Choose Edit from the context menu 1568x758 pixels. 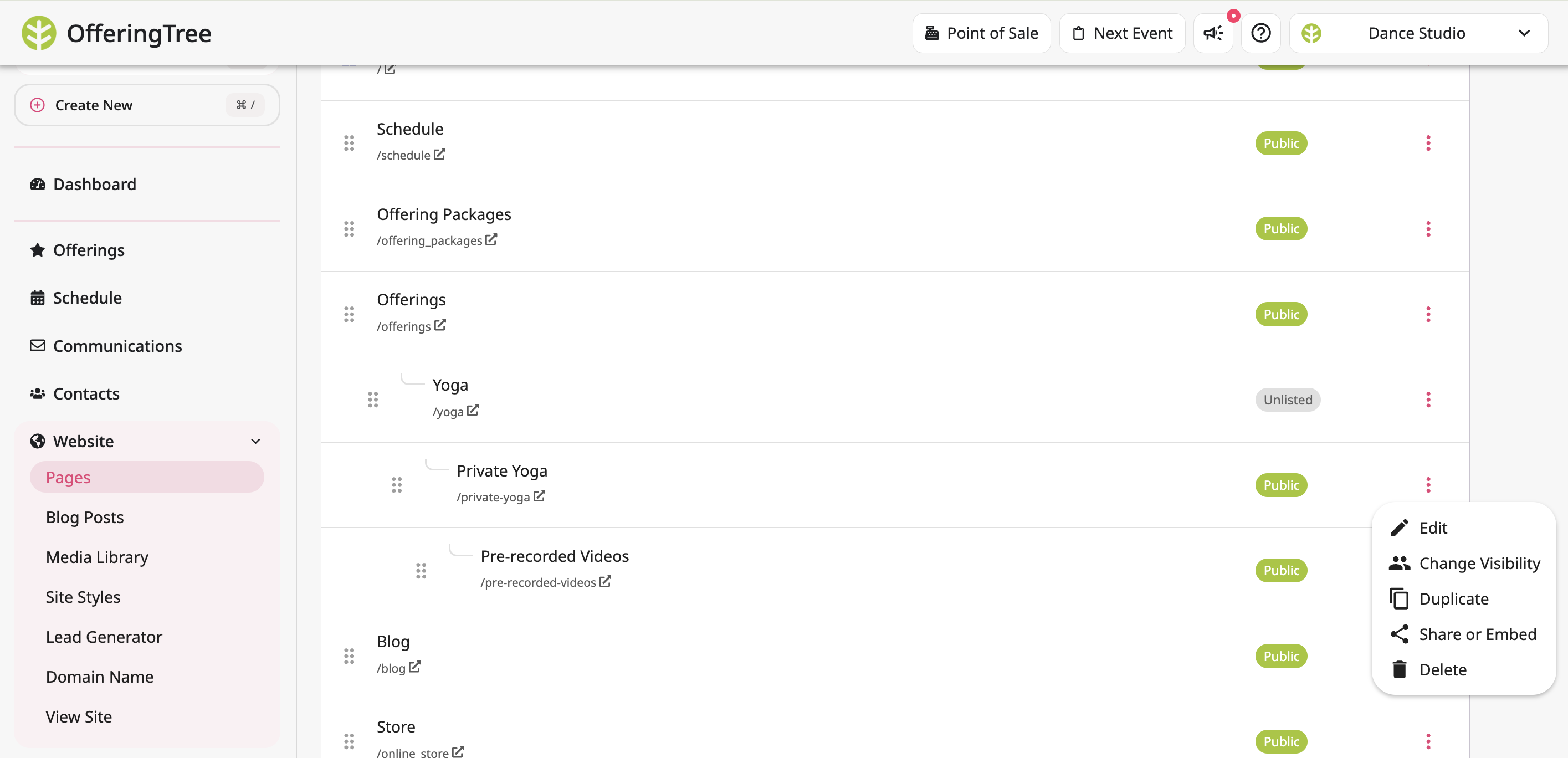click(1464, 528)
